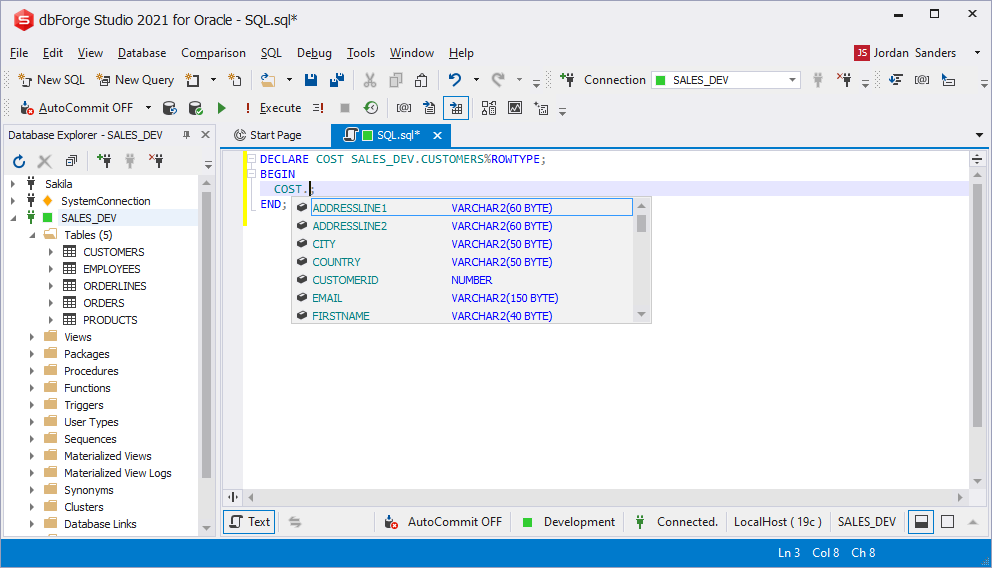
Task: Expand the Sakila connection node
Action: [13, 184]
